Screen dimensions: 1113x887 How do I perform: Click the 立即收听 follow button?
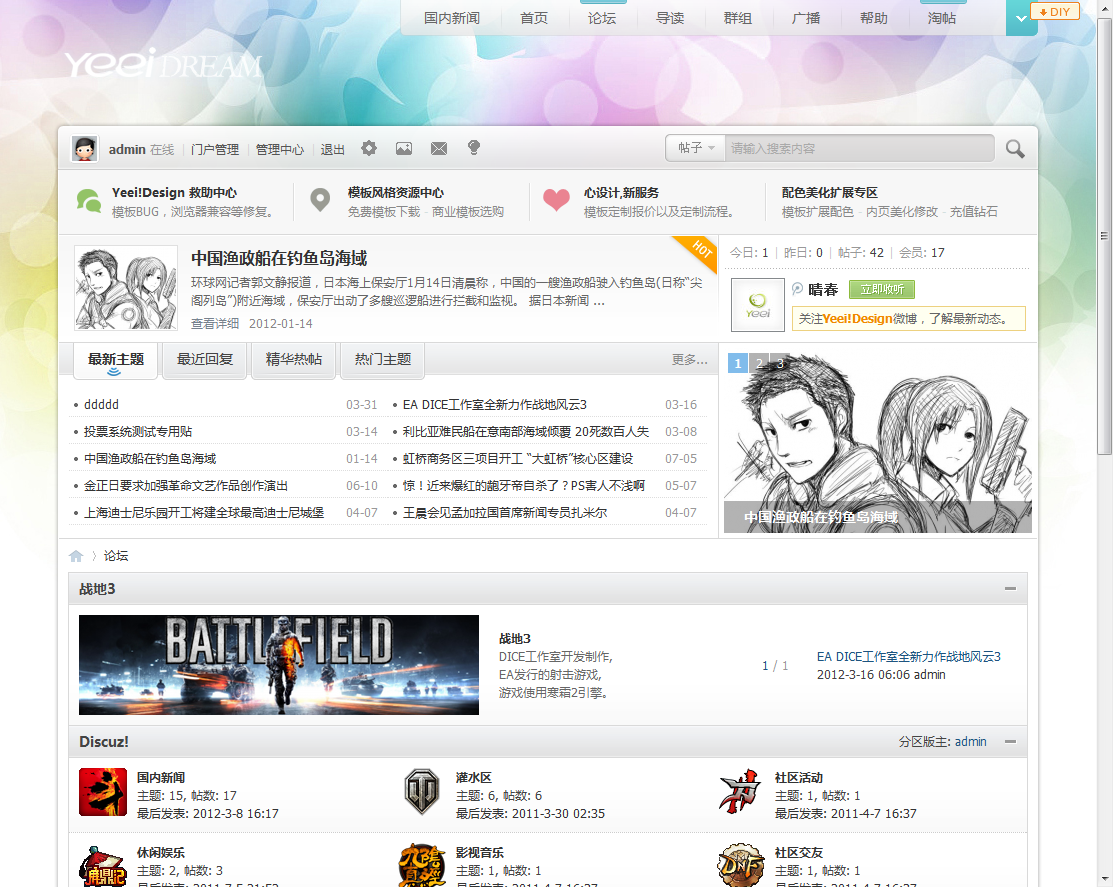882,290
